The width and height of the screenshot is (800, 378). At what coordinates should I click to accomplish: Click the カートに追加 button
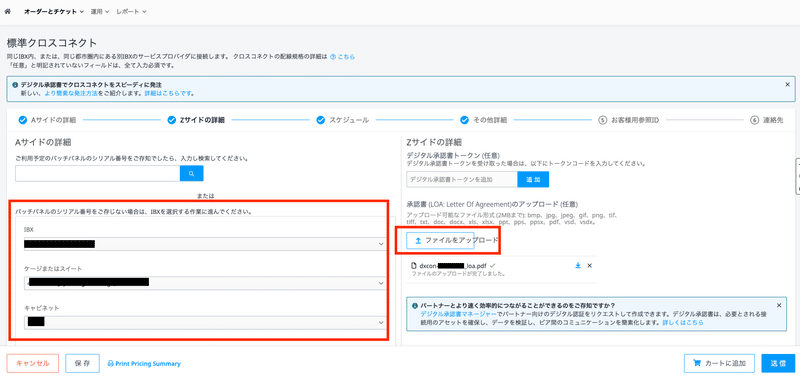tap(719, 364)
